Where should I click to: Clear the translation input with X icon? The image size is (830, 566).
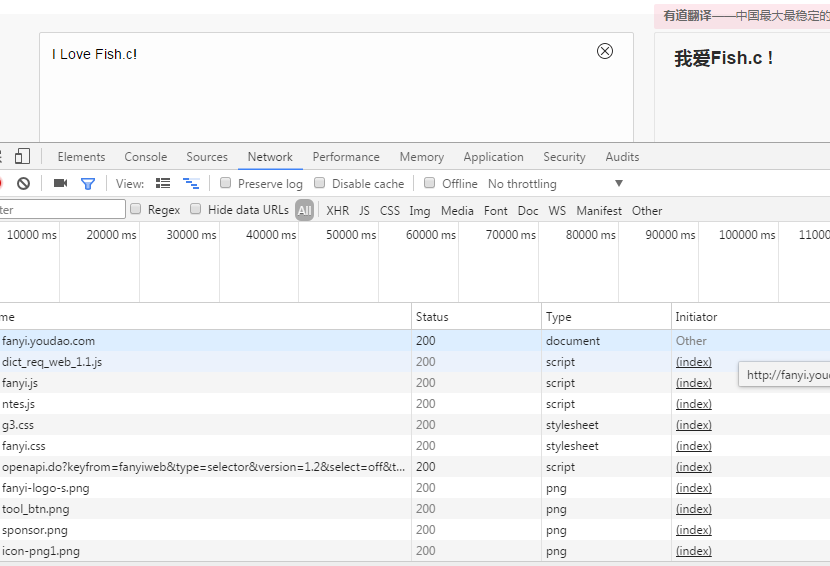(x=605, y=52)
